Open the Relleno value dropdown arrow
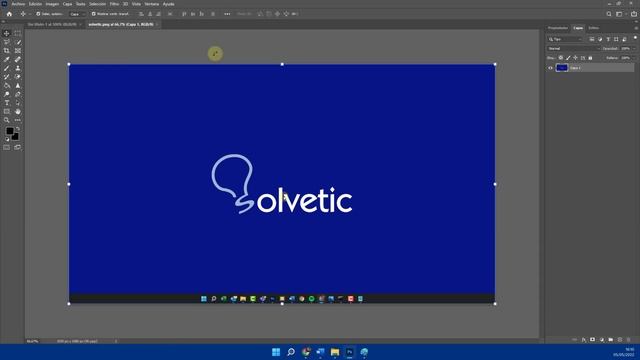640x360 pixels. [634, 58]
